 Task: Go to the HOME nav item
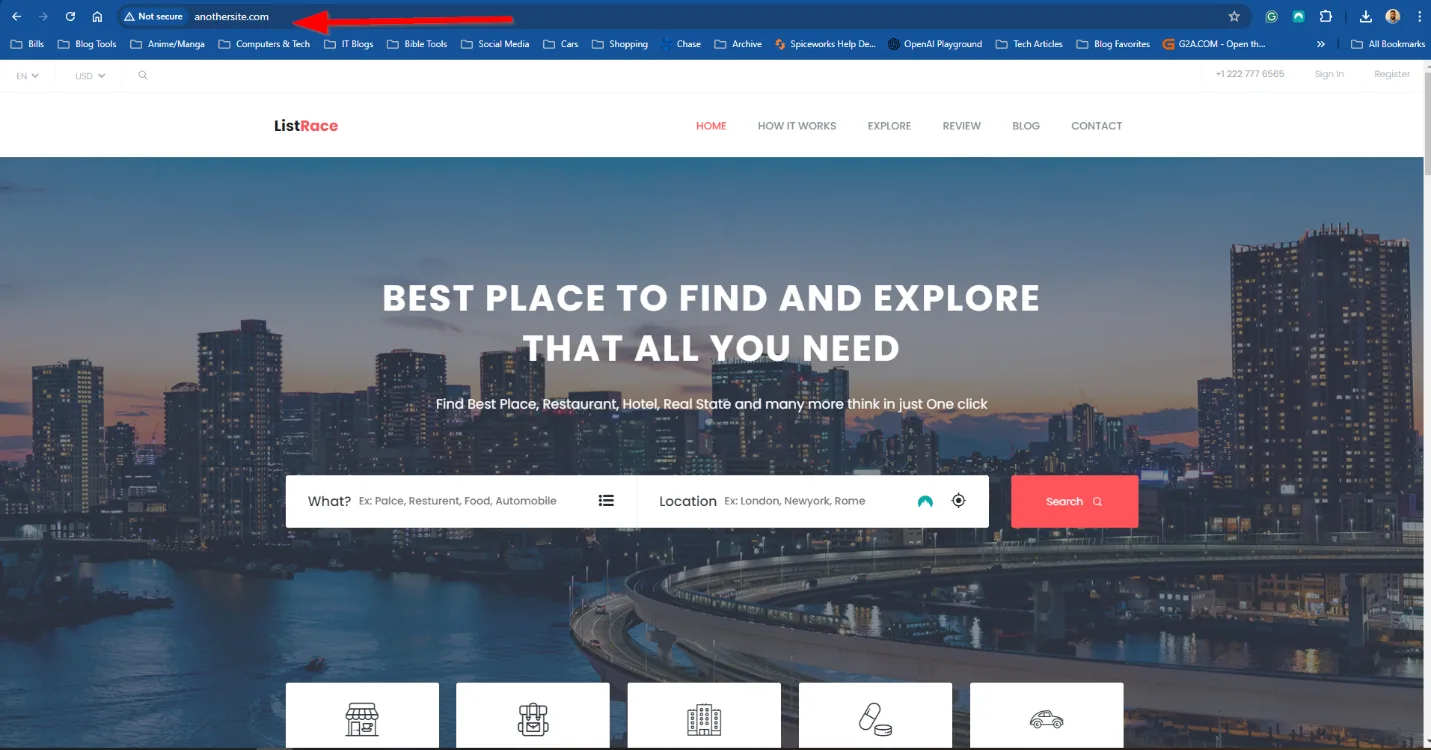(711, 126)
